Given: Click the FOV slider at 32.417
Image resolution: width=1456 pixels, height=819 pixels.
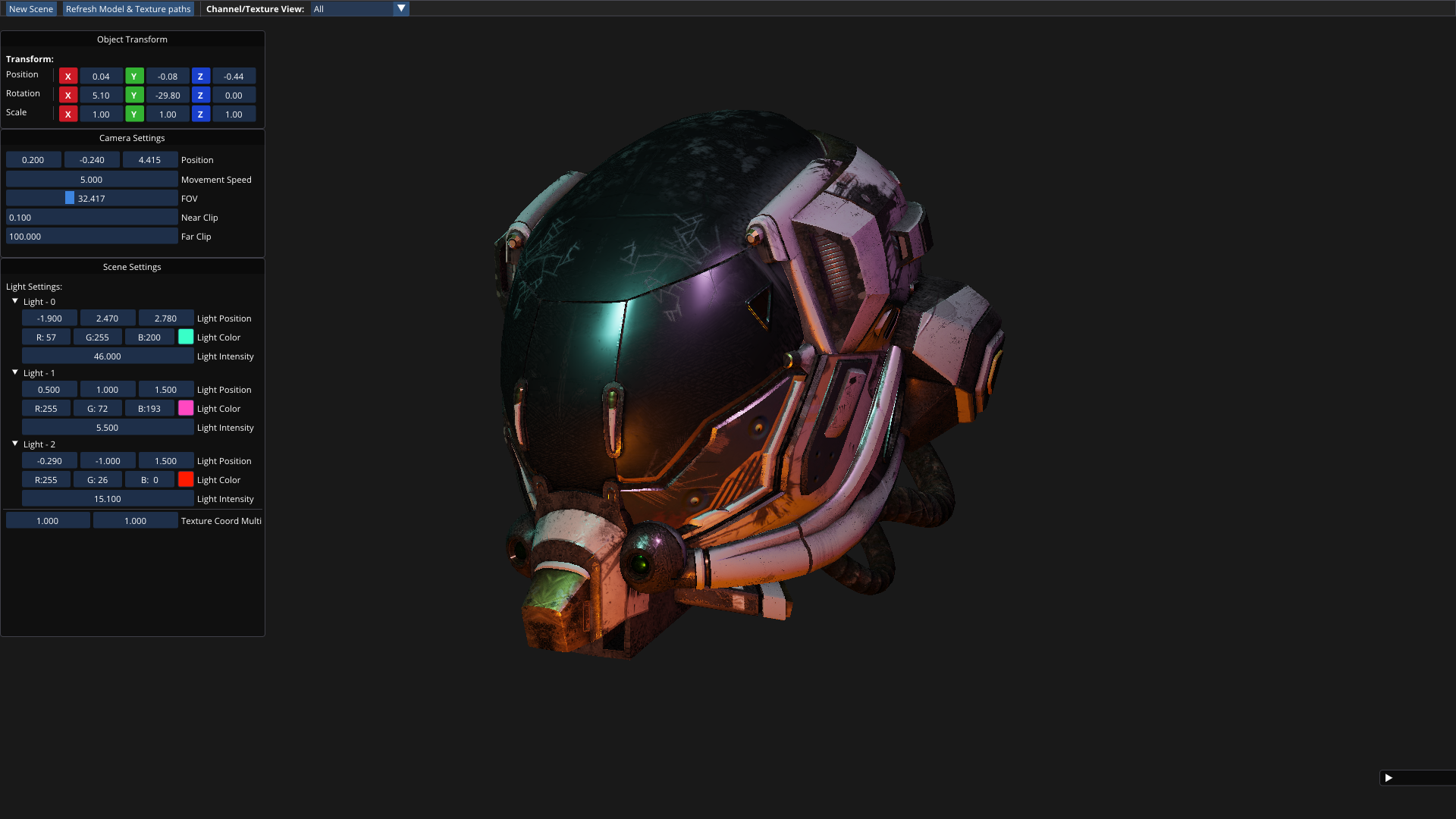Looking at the screenshot, I should click(92, 199).
